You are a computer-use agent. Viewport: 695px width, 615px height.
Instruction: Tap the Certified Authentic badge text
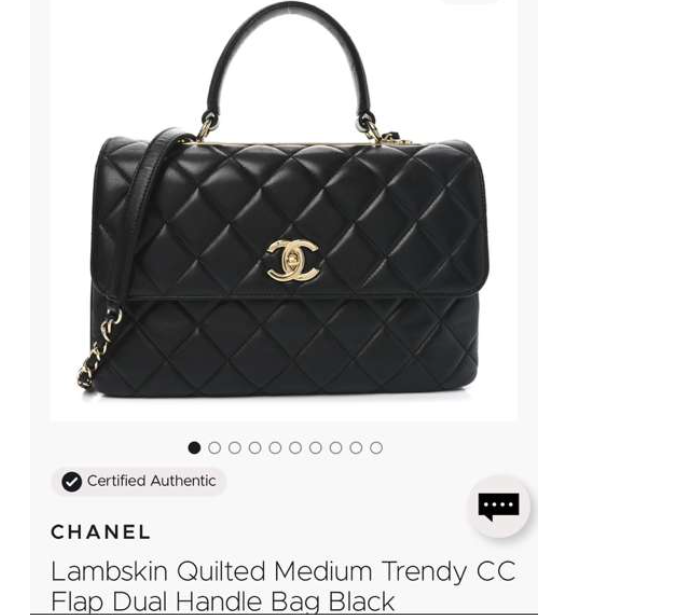tap(152, 481)
